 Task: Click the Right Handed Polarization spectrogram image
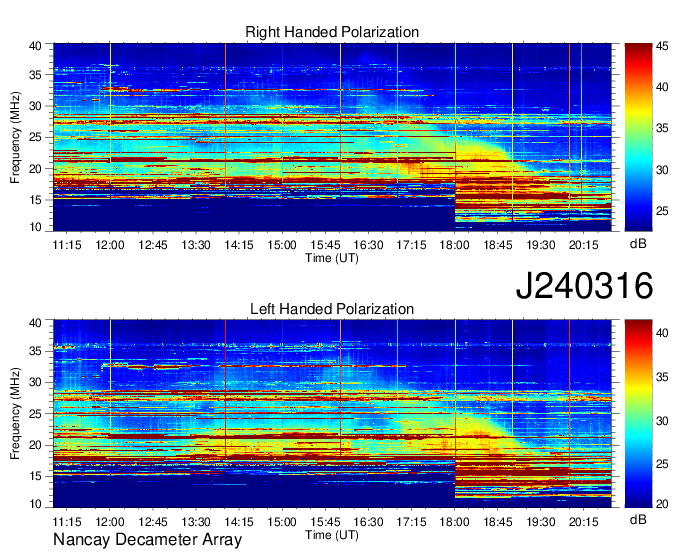click(332, 137)
